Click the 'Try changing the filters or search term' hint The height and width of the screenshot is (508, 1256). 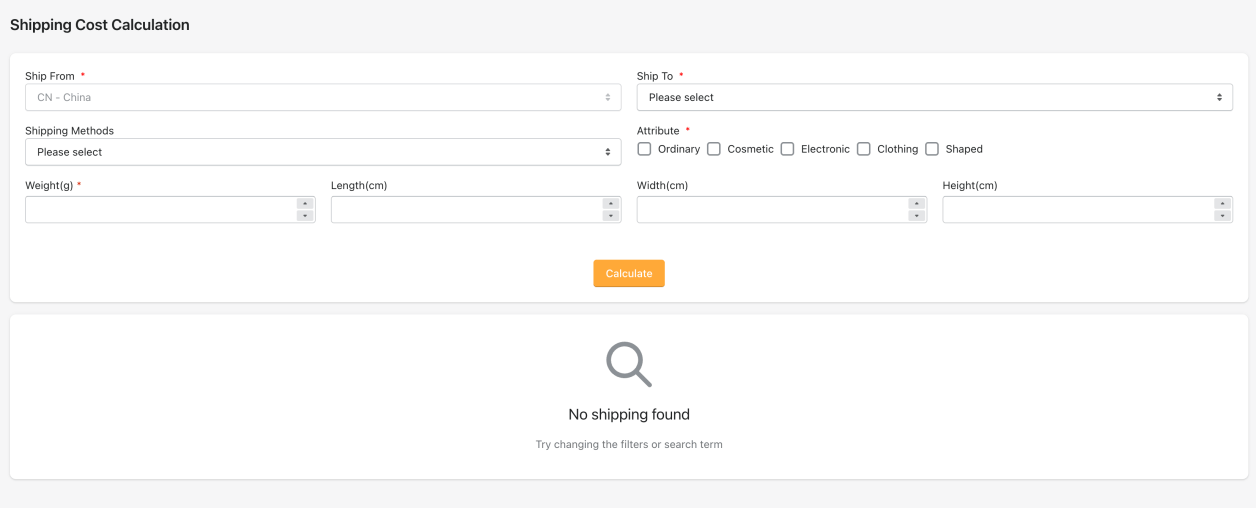629,444
